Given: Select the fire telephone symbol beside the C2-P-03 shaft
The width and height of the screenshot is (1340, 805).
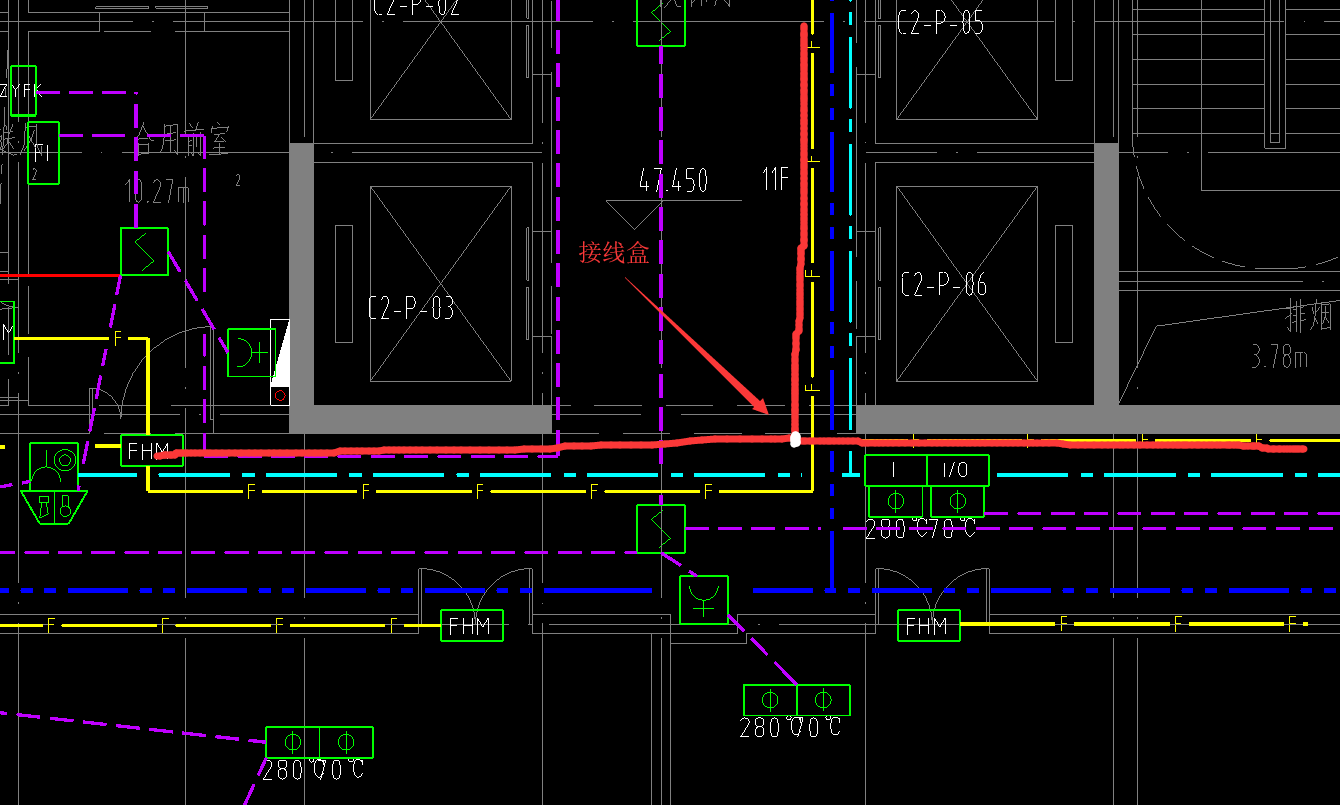Looking at the screenshot, I should [251, 353].
